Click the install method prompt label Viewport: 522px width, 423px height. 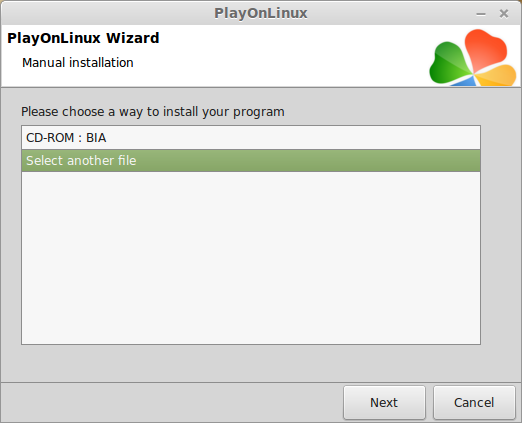(x=153, y=112)
